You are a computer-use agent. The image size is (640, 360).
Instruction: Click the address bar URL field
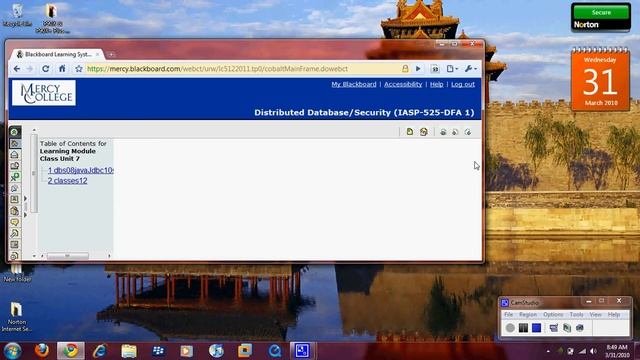pyautogui.click(x=243, y=69)
